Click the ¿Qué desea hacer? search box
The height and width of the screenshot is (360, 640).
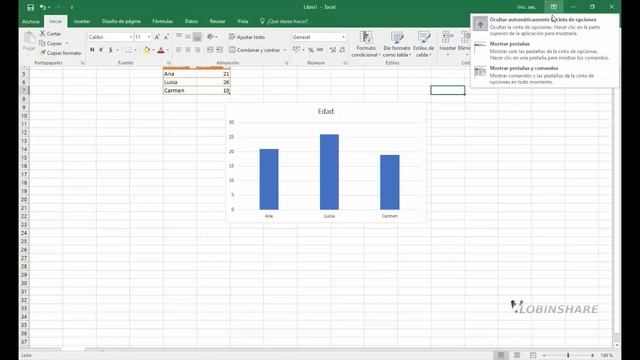point(284,21)
